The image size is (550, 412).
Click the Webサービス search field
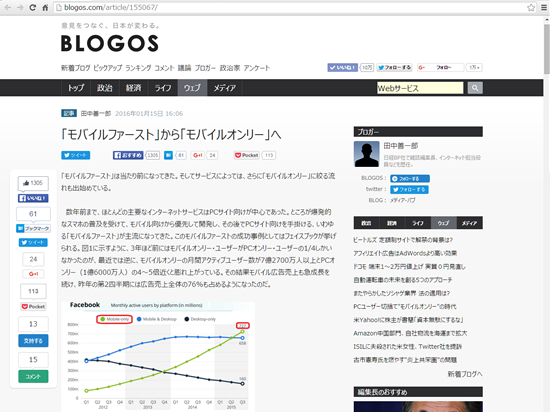[420, 88]
